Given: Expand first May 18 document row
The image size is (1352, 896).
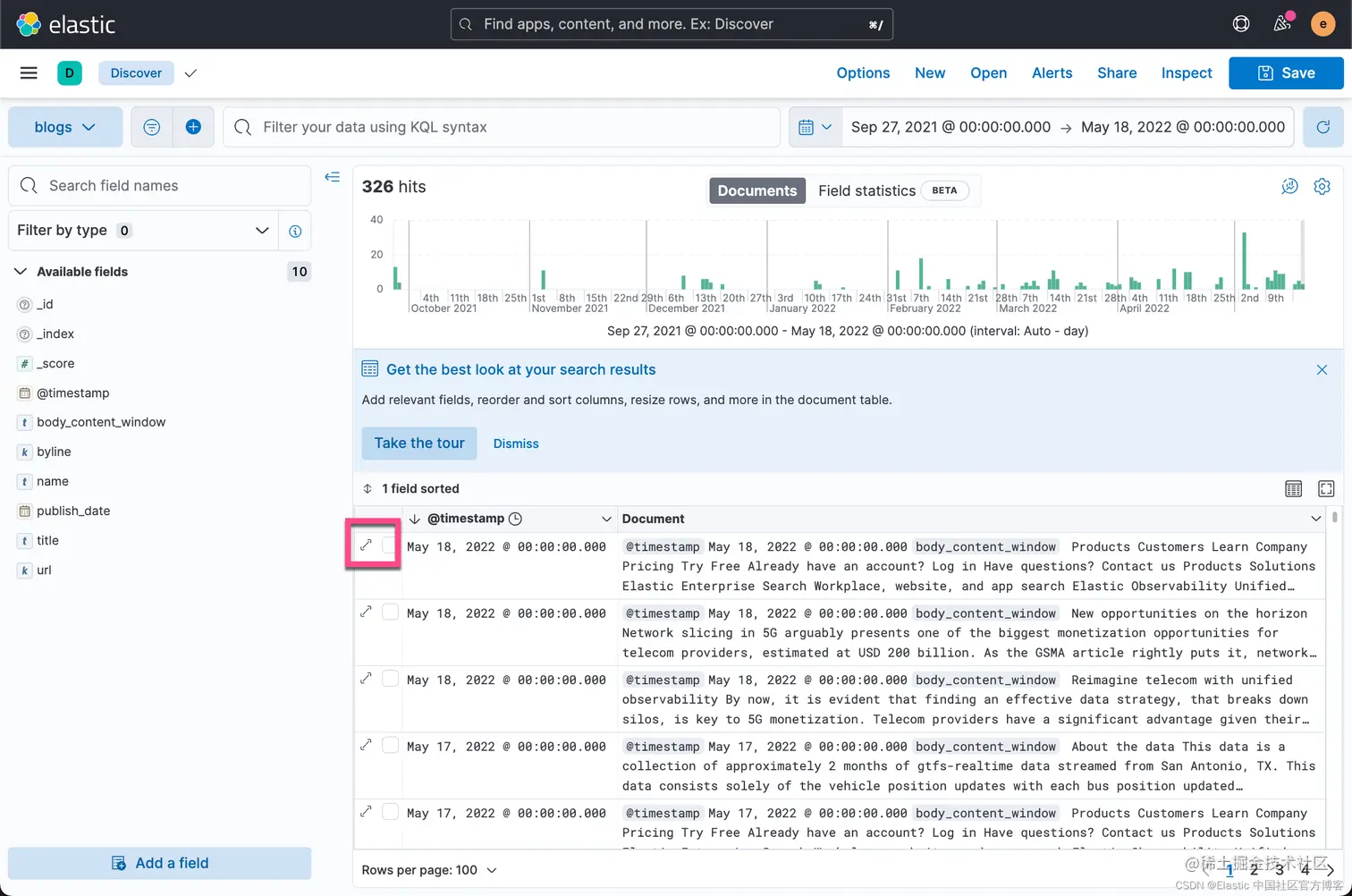Looking at the screenshot, I should pos(366,545).
